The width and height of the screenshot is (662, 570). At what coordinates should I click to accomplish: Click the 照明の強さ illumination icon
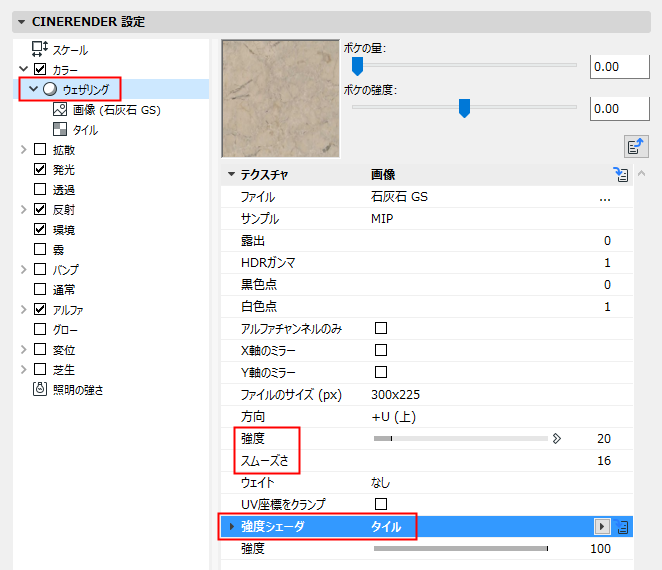pyautogui.click(x=40, y=389)
